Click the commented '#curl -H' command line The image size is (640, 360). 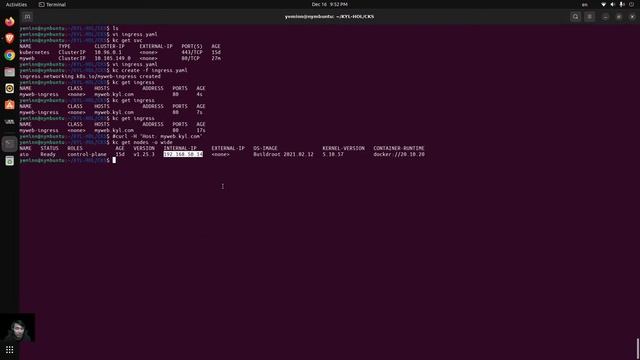coord(158,136)
